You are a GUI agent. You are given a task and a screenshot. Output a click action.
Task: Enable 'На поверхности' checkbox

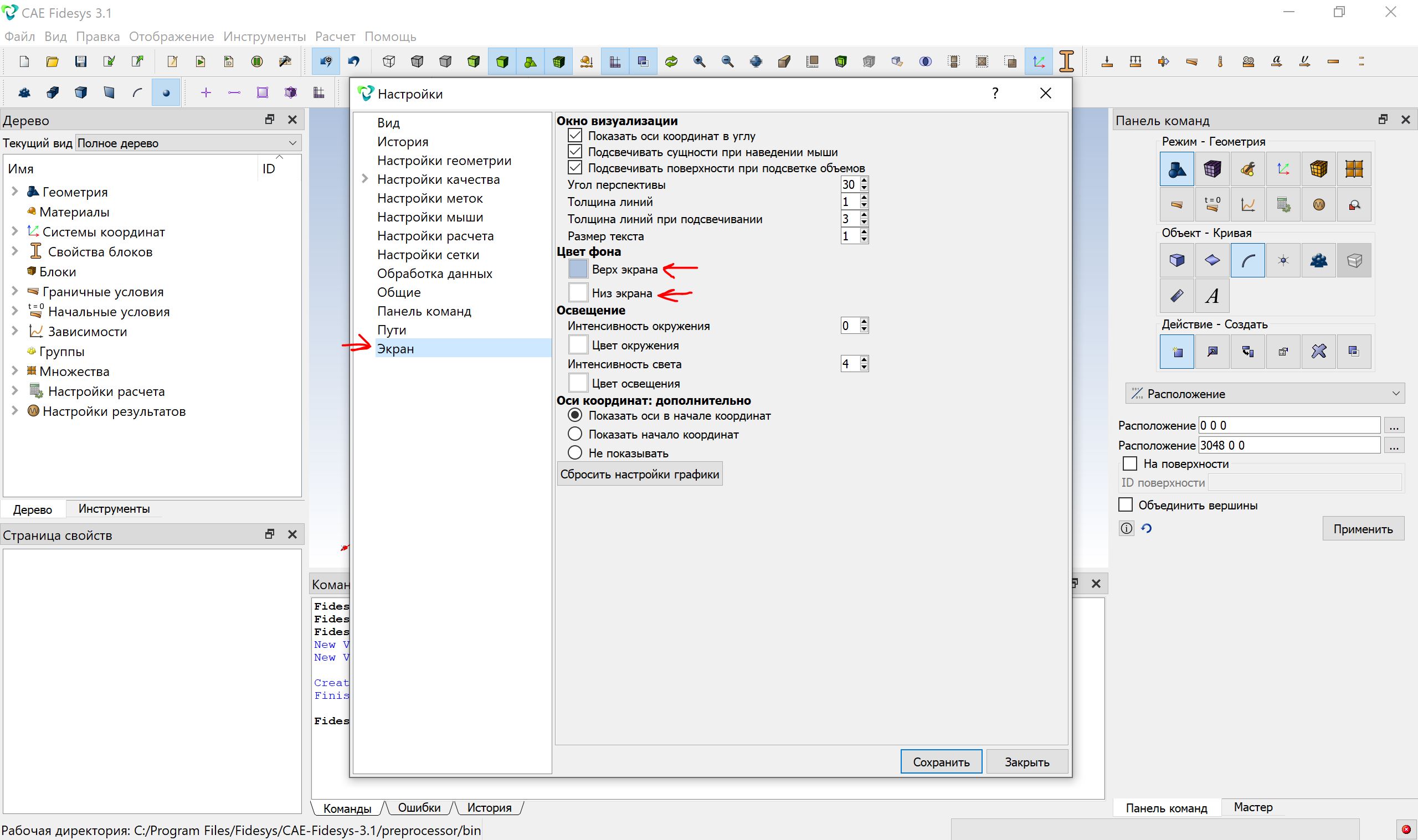pos(1130,463)
